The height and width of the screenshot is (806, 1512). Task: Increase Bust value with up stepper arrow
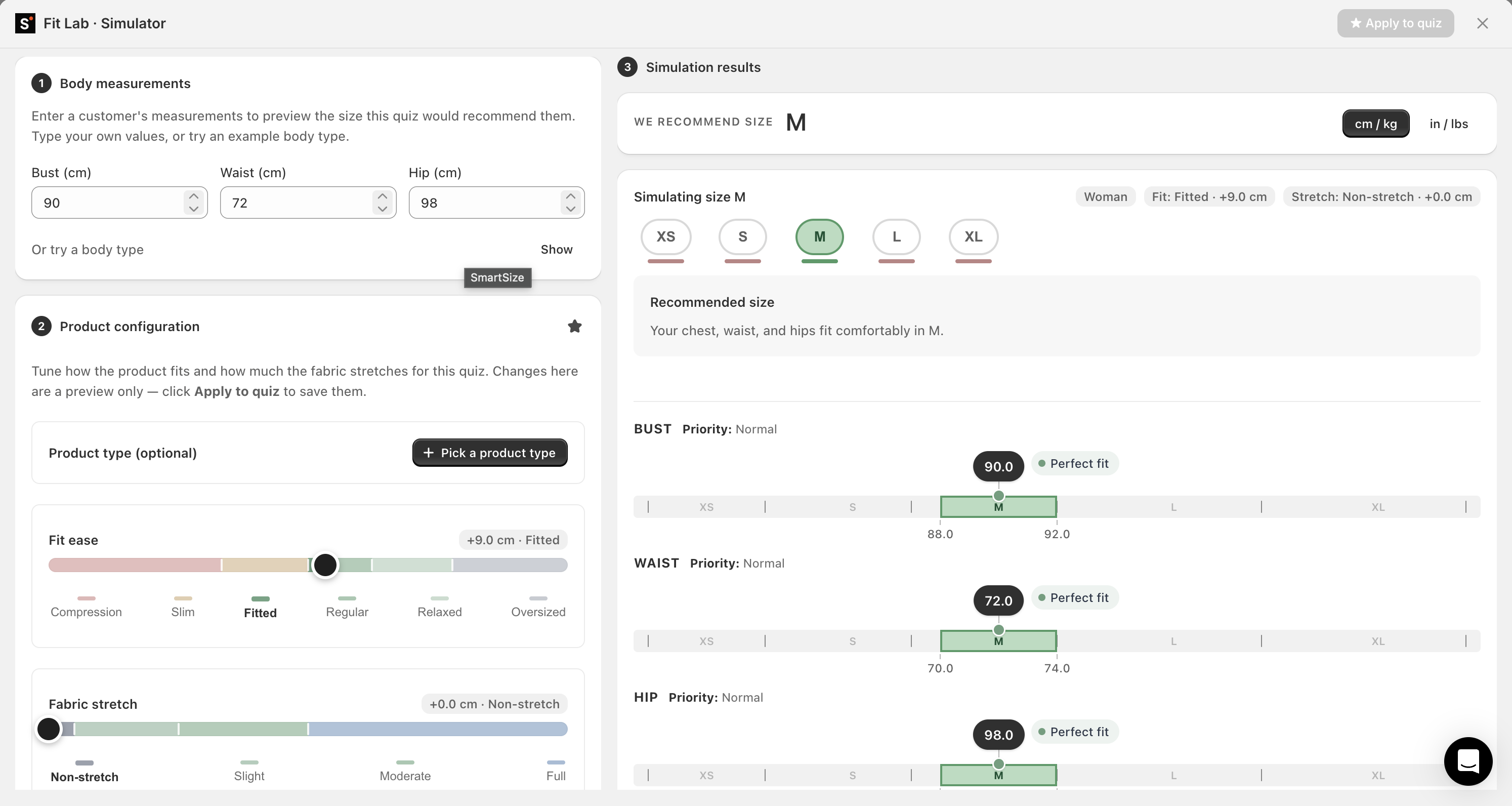[194, 196]
